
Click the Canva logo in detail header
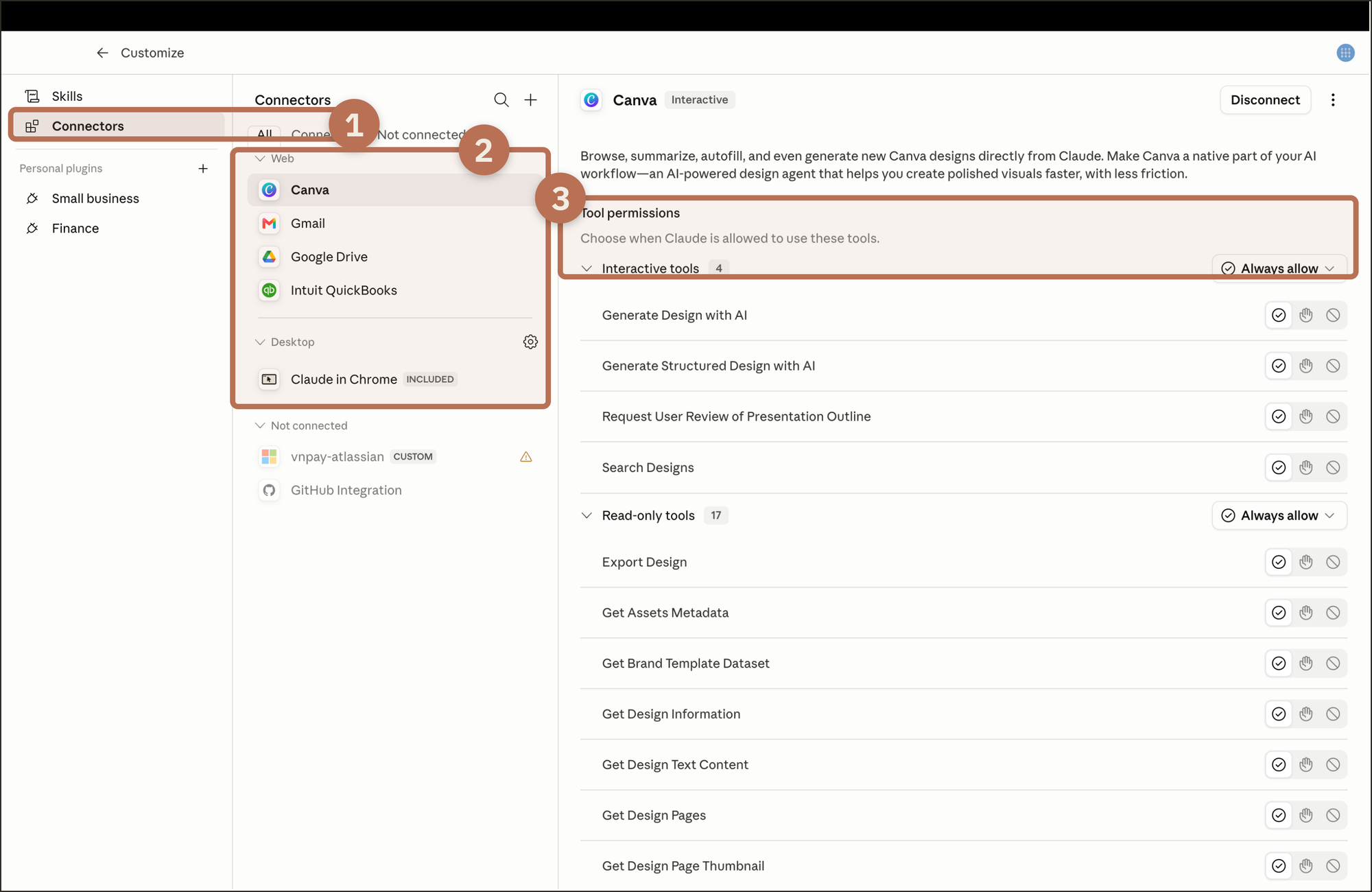point(591,100)
